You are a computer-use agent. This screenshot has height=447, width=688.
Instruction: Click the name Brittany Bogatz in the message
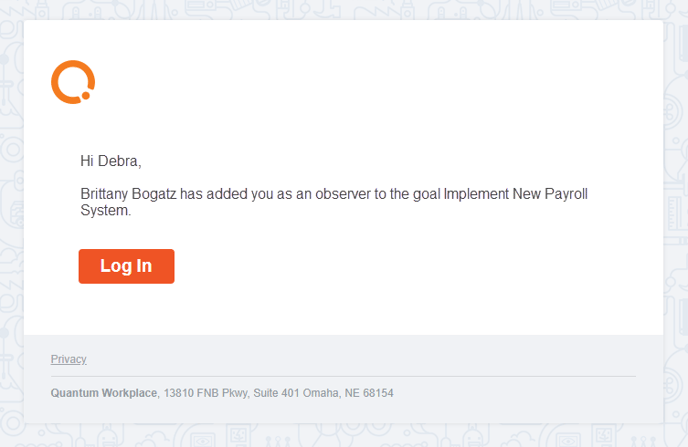[x=128, y=194]
